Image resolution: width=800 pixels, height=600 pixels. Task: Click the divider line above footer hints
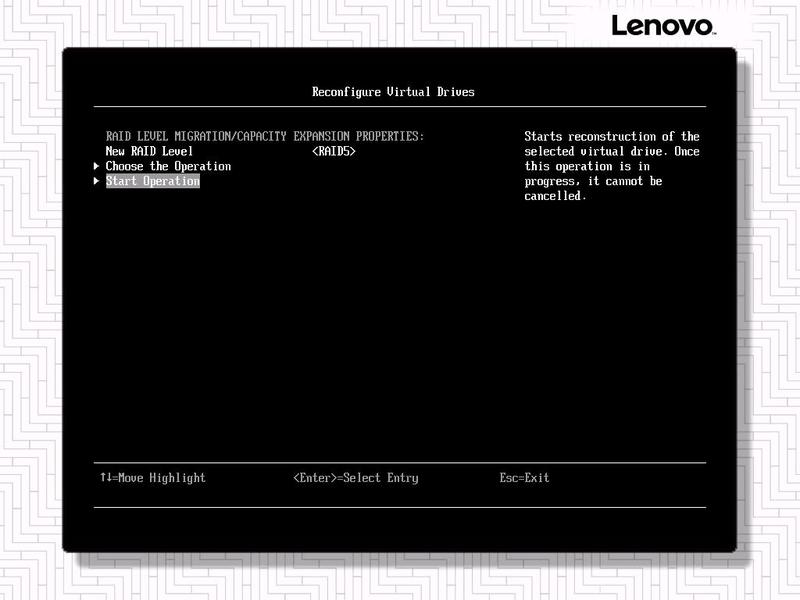pos(400,463)
